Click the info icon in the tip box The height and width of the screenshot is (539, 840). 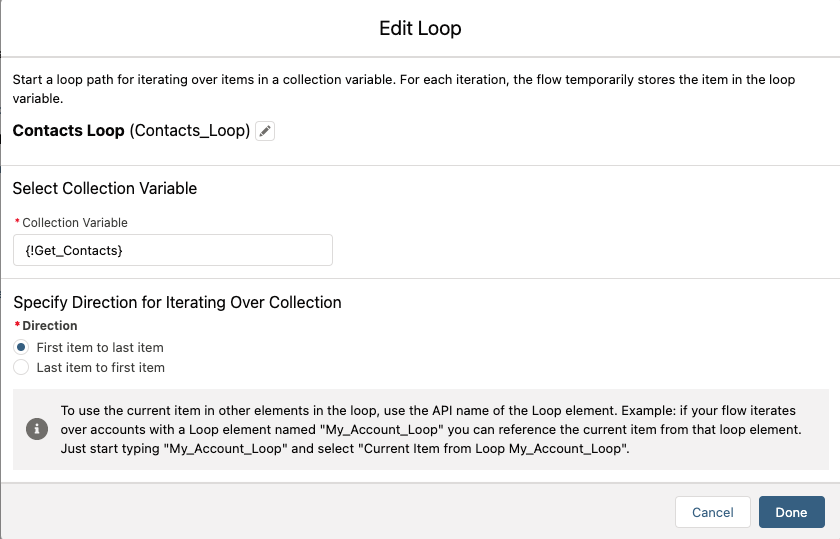pos(37,428)
